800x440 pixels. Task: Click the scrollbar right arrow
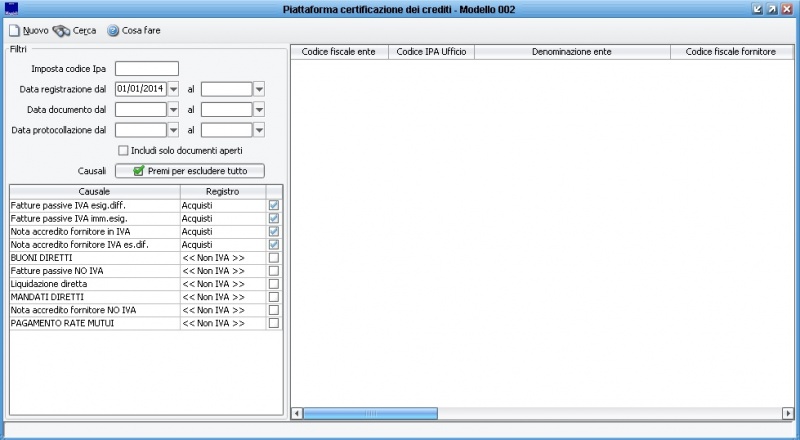point(788,413)
